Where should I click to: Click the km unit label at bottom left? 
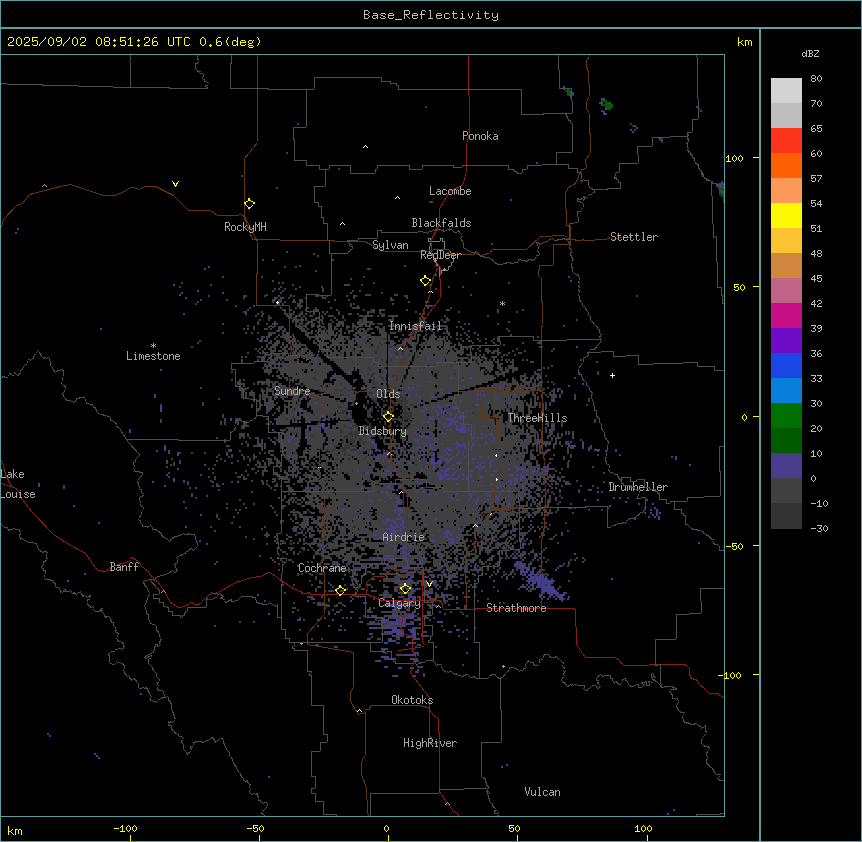click(15, 830)
